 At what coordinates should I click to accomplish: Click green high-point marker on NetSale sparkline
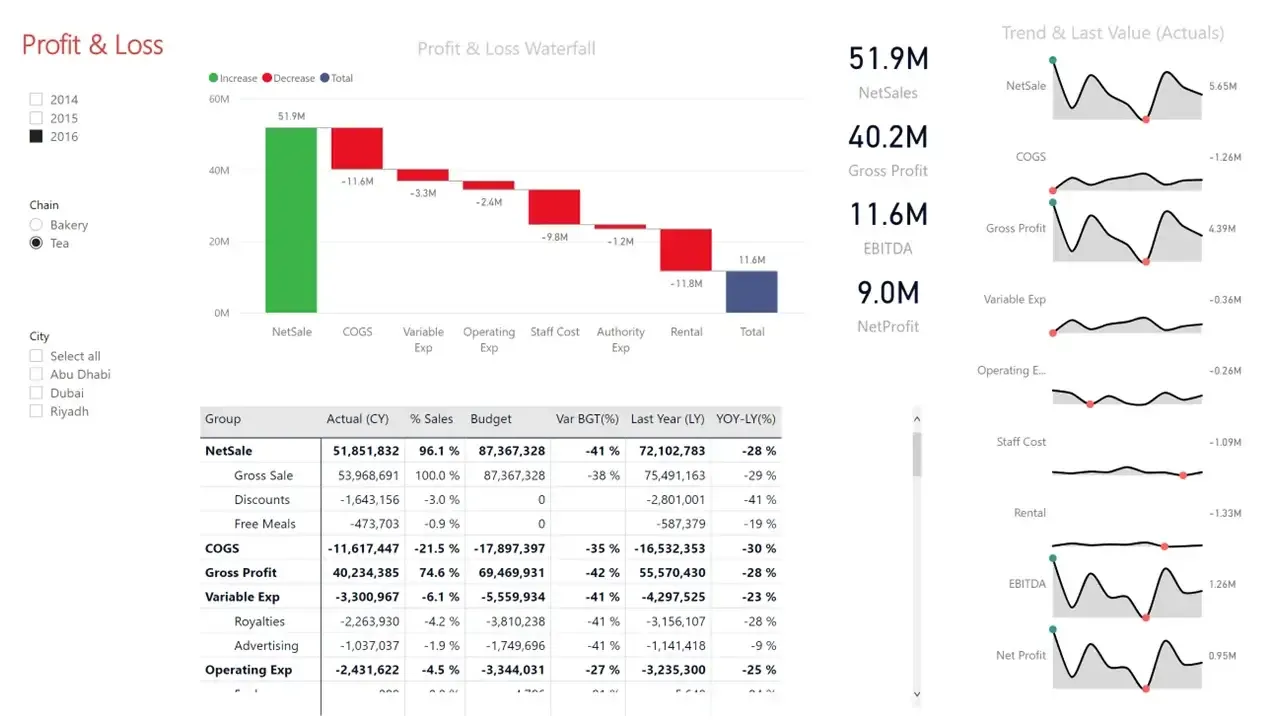[x=1053, y=60]
